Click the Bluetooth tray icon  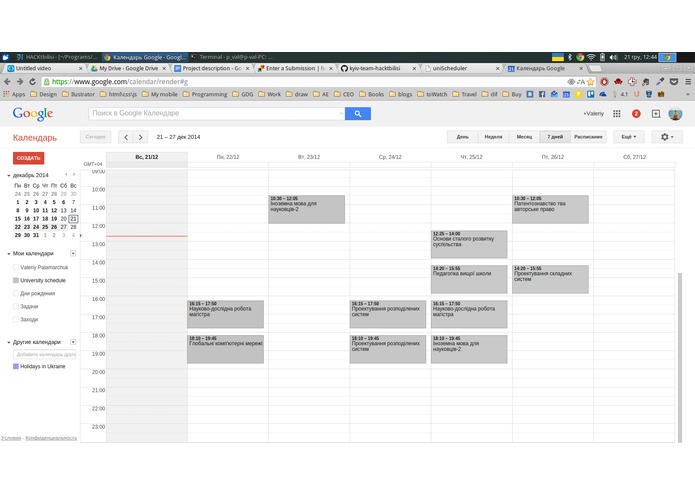click(x=570, y=57)
